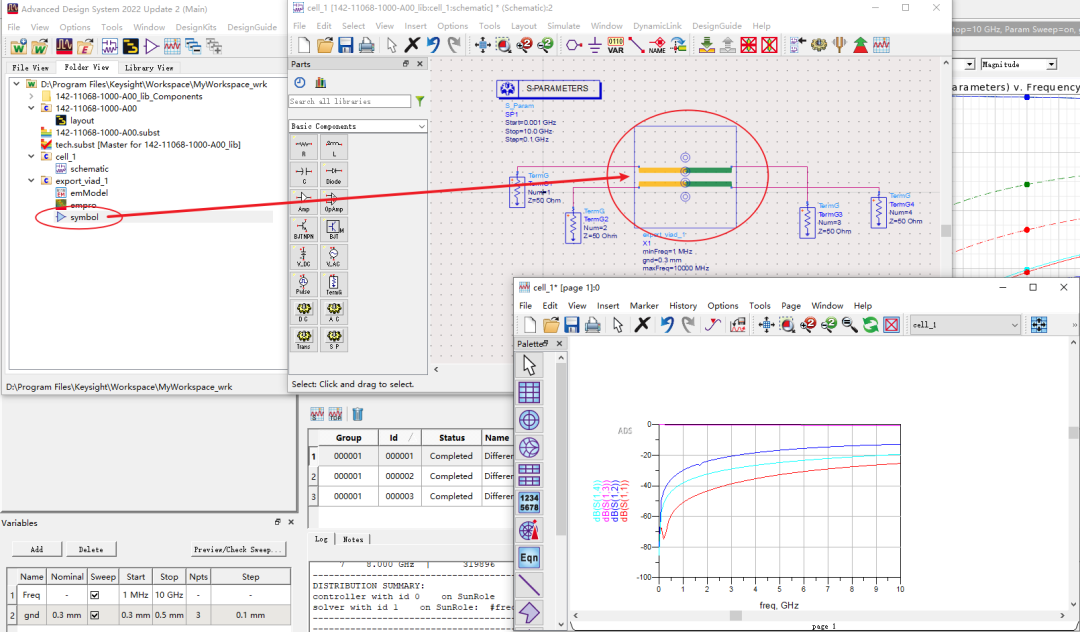
Task: Create a new workspace in ADS Main
Action: (19, 47)
